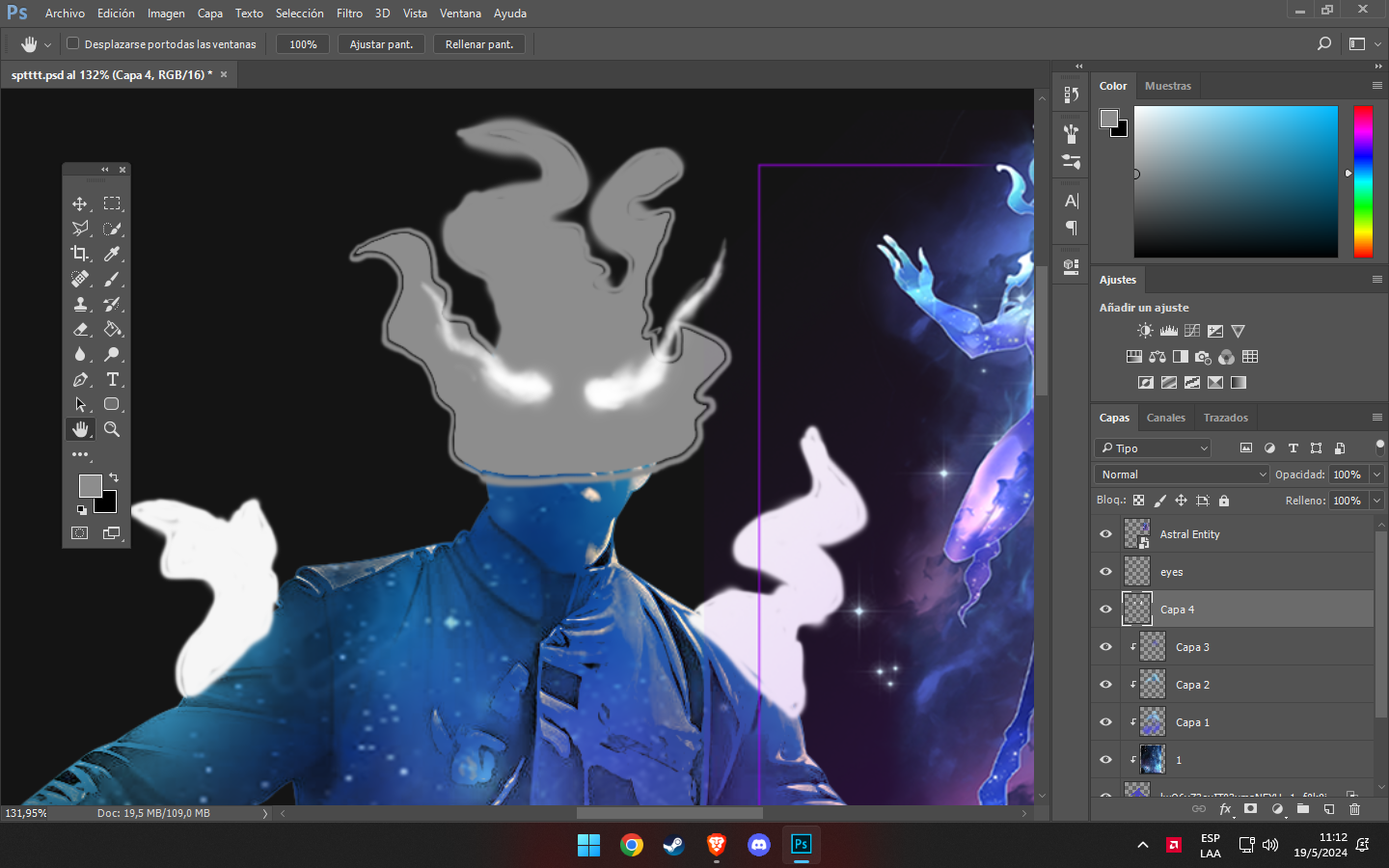Open the Edit Toolbar three-dots menu
The width and height of the screenshot is (1389, 868).
click(80, 454)
